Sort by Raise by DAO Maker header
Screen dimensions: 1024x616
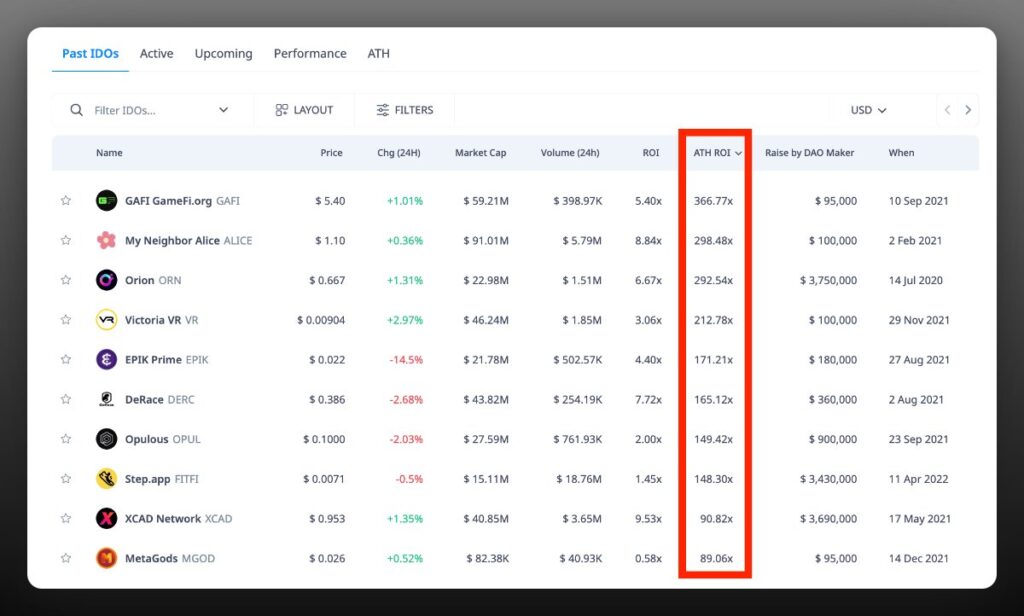point(810,153)
